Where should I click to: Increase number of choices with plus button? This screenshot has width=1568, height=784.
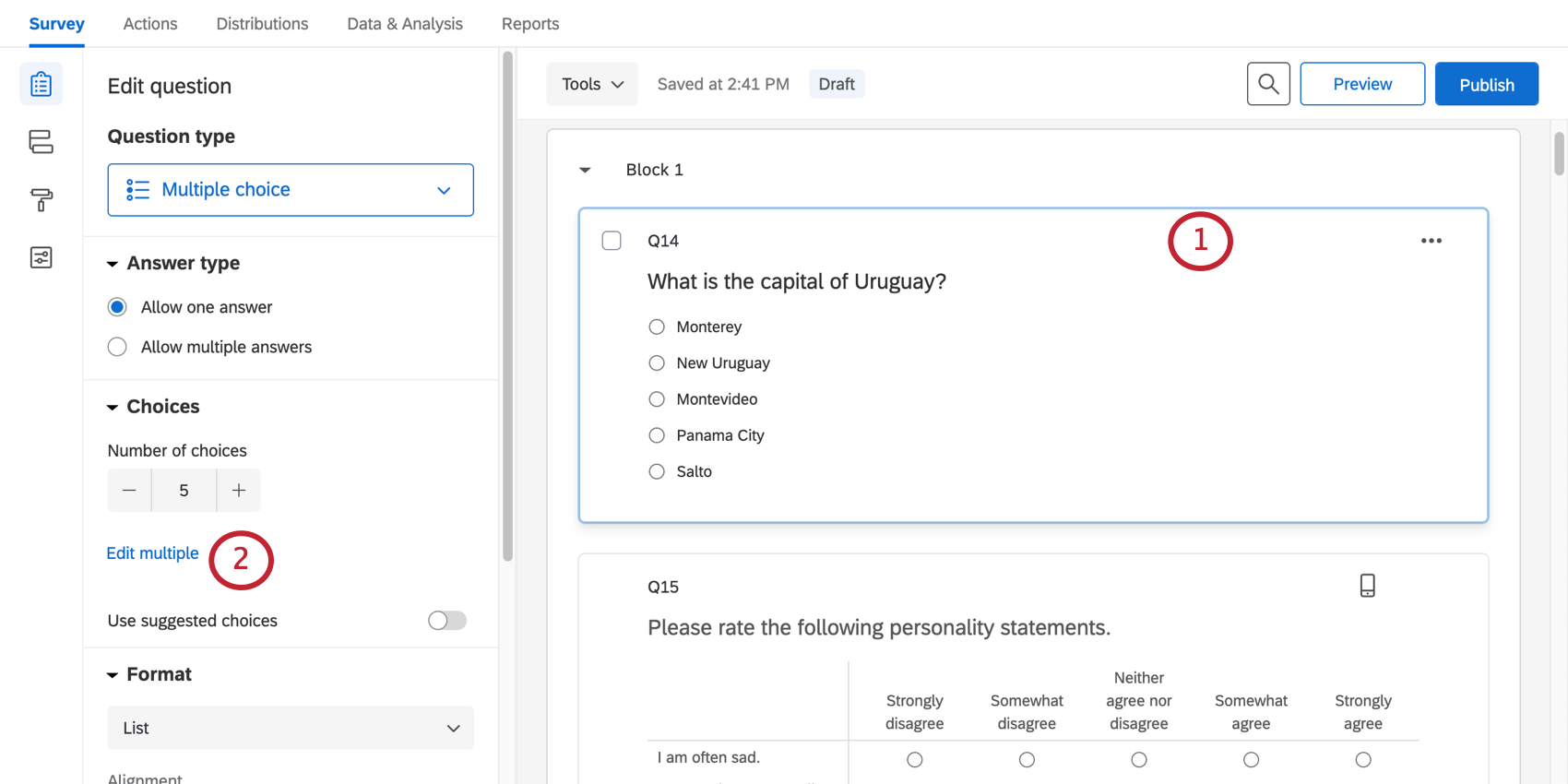tap(239, 491)
